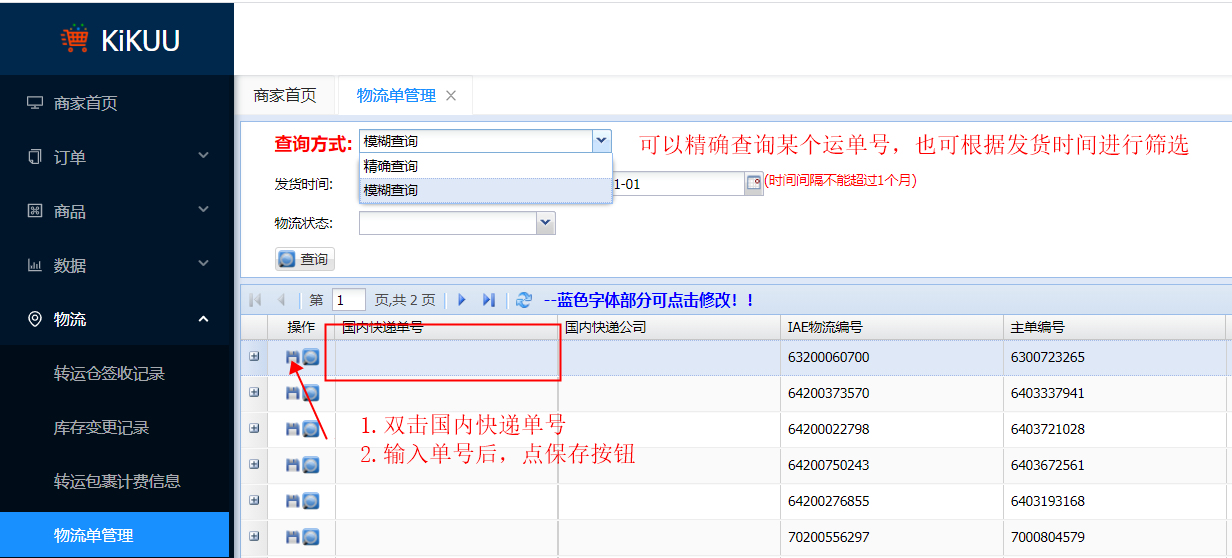
Task: Click the monitor icon beside 商家首页
Action: [x=35, y=103]
